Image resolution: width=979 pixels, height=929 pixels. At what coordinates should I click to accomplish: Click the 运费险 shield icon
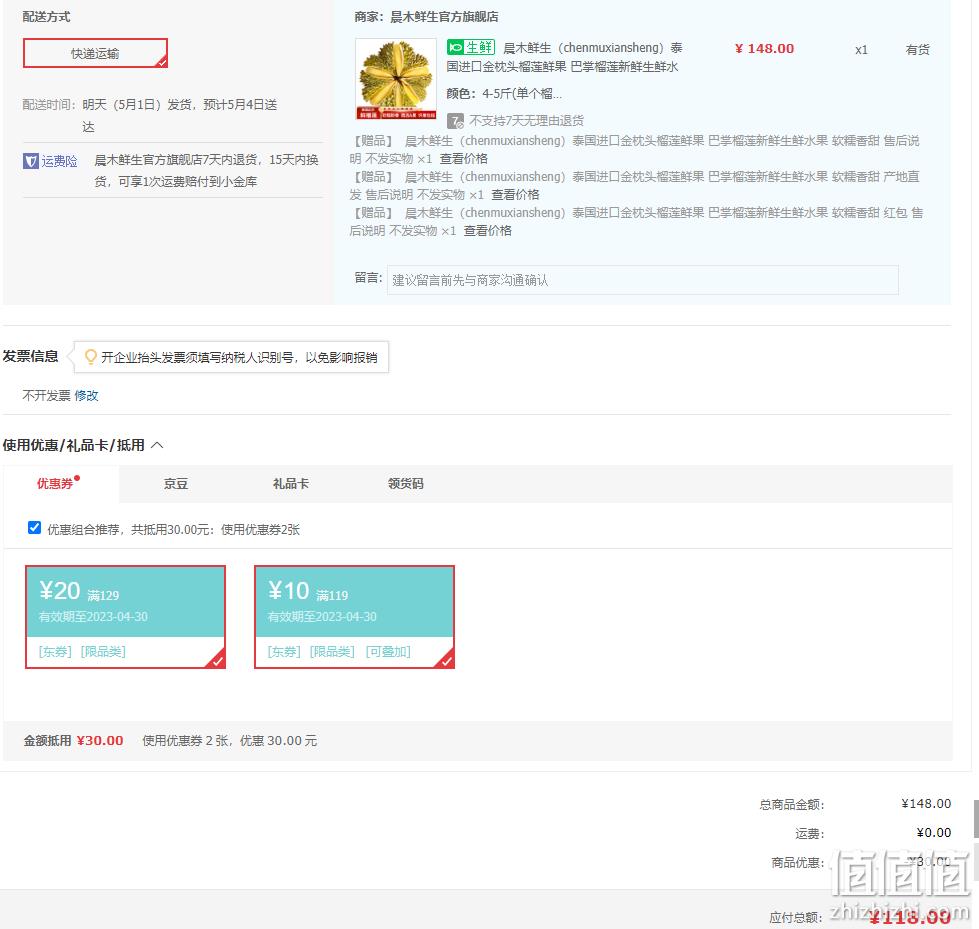coord(31,161)
